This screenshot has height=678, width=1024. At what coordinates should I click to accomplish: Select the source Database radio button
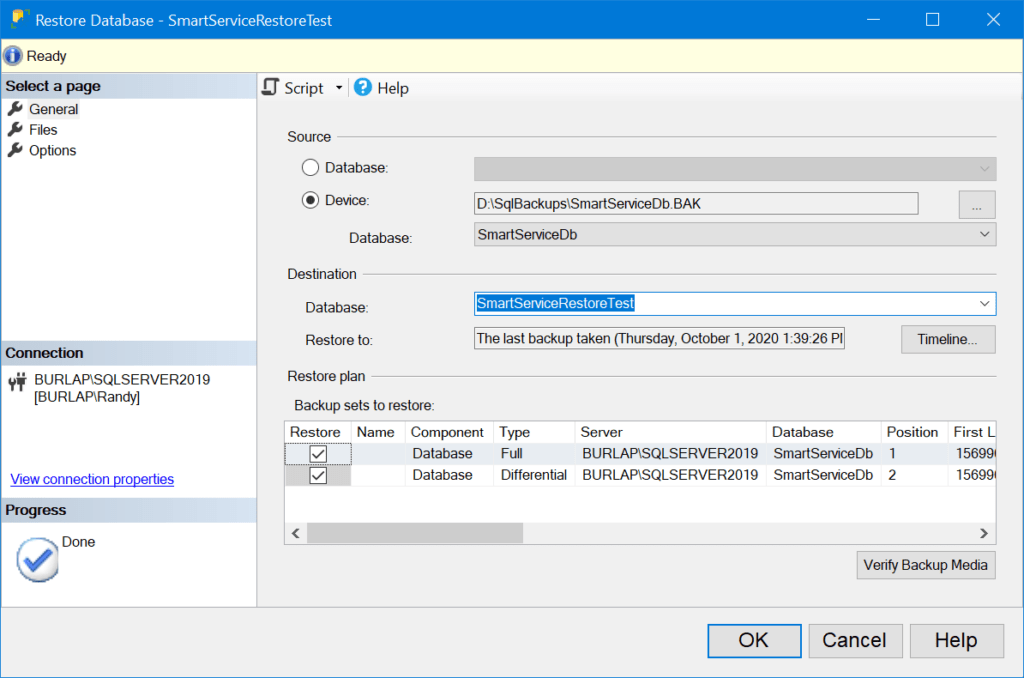pyautogui.click(x=310, y=168)
